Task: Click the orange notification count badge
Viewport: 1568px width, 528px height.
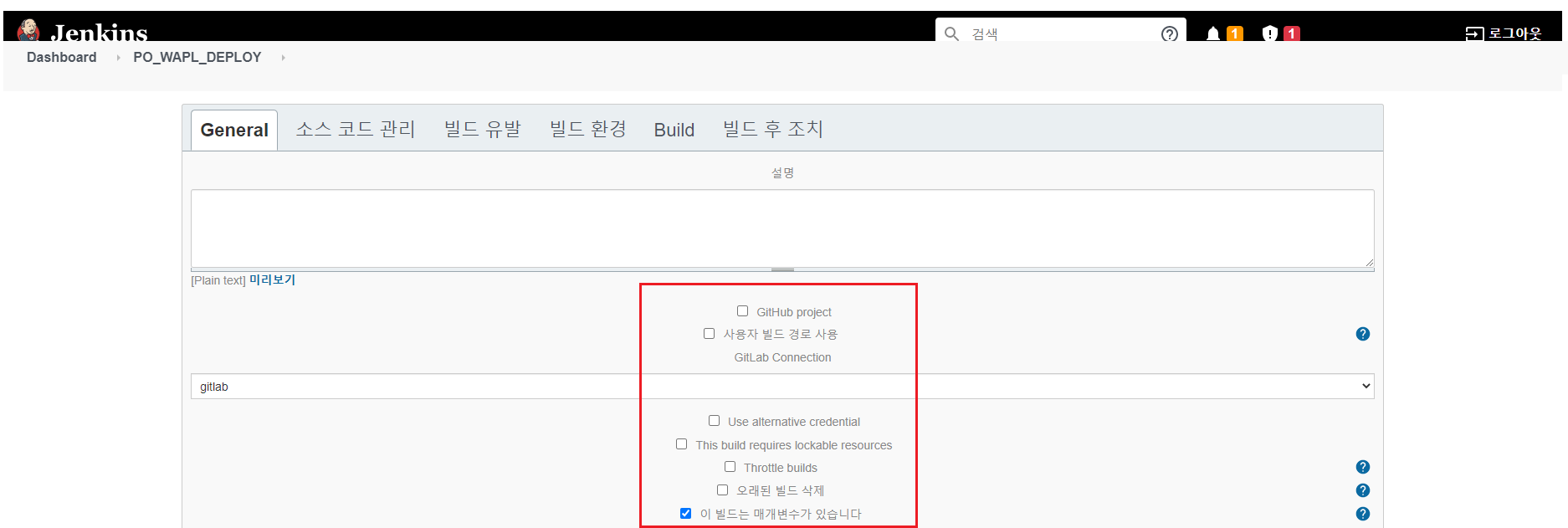Action: 1234,33
